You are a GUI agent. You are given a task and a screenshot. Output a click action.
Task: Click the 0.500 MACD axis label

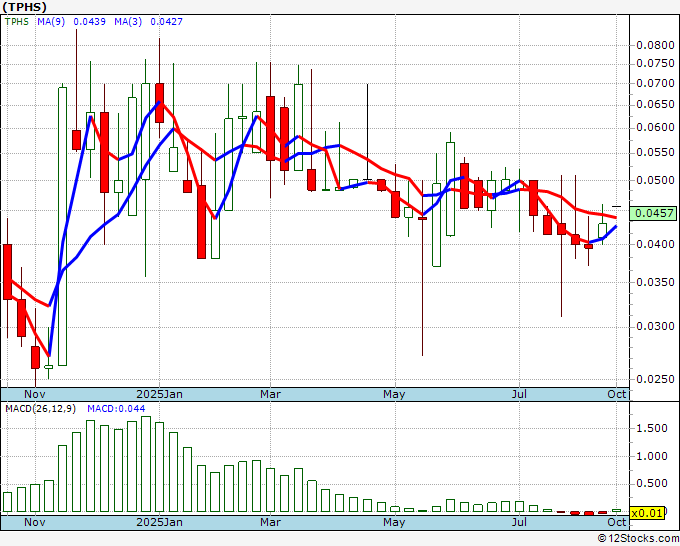[x=651, y=484]
